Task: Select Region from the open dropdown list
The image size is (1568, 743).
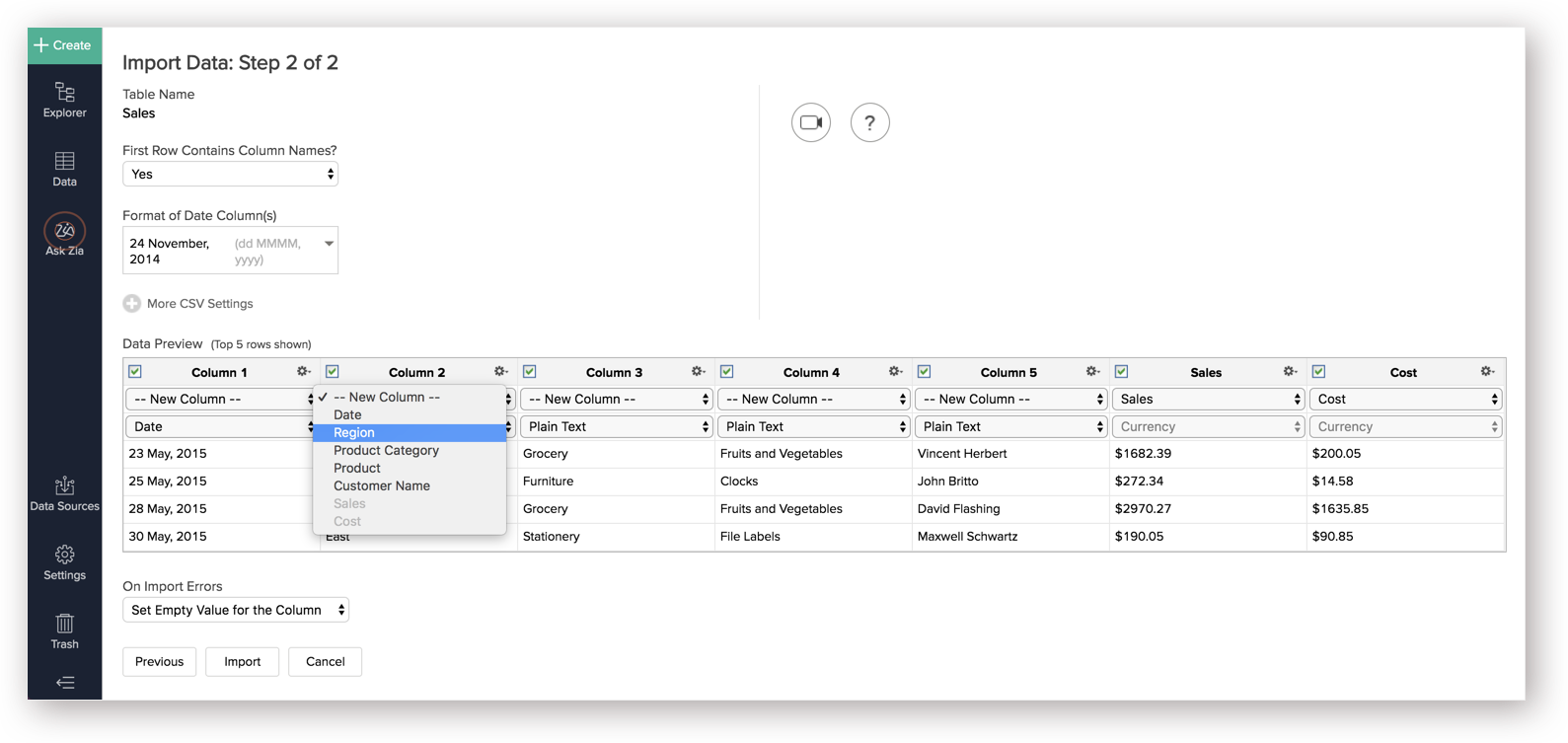Action: 354,433
